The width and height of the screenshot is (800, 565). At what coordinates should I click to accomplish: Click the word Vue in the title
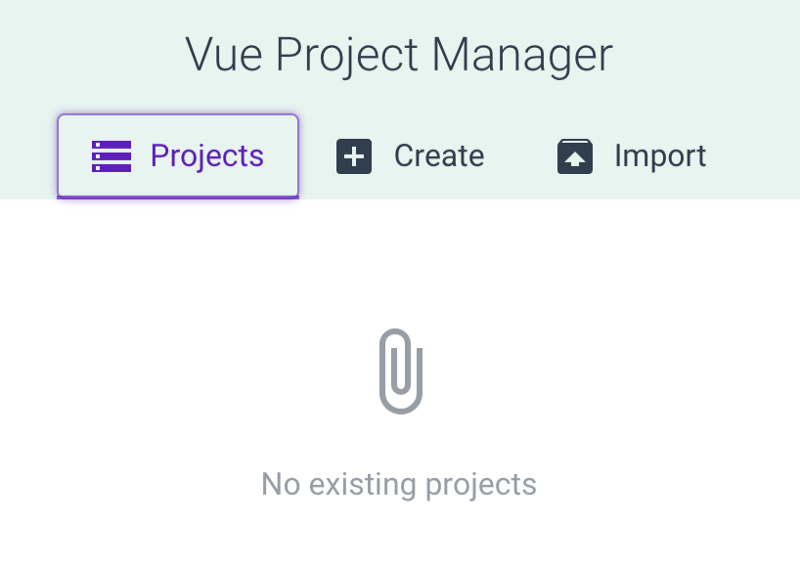click(x=225, y=54)
